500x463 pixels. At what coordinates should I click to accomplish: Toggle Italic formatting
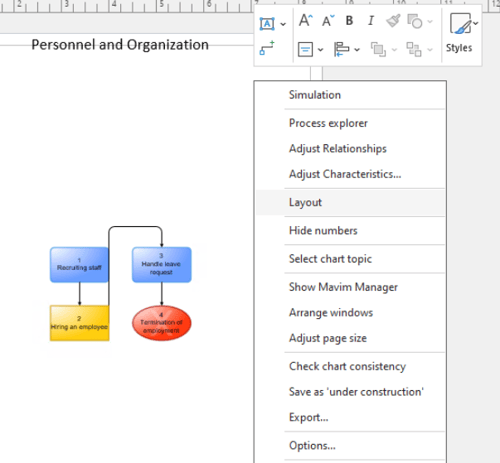pos(371,21)
